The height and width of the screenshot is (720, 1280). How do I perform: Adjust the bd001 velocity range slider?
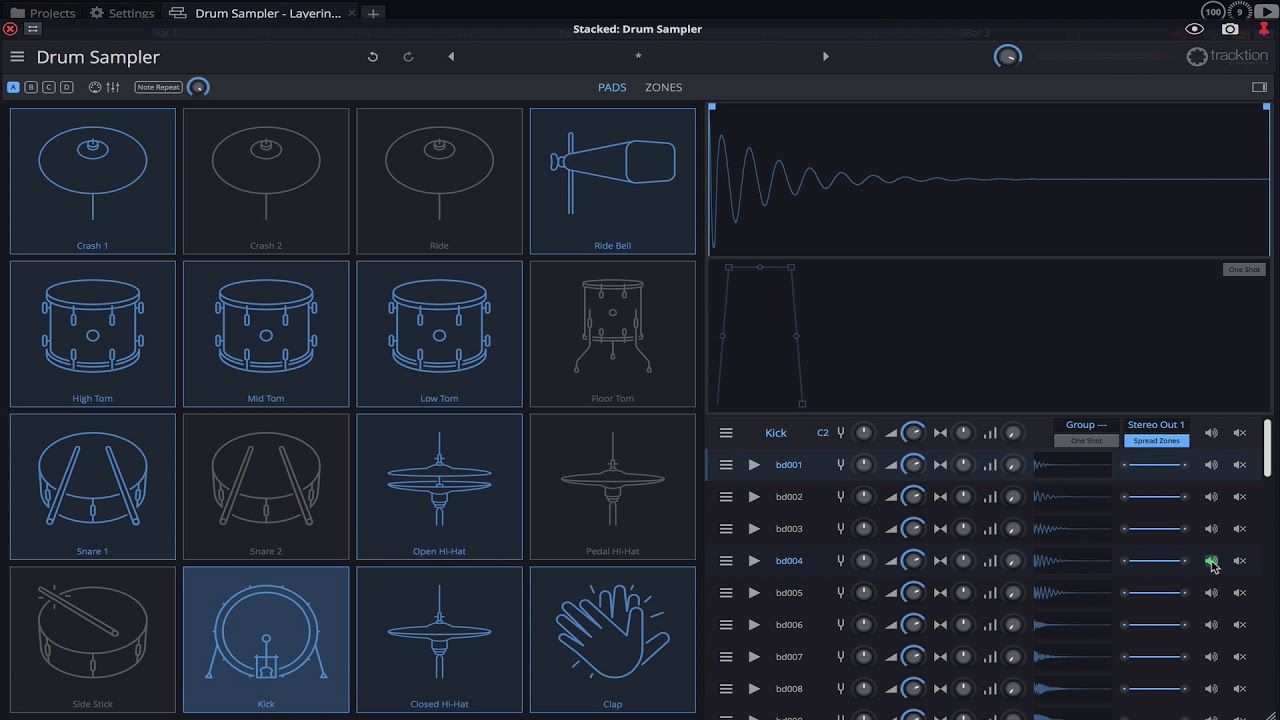tap(1154, 465)
